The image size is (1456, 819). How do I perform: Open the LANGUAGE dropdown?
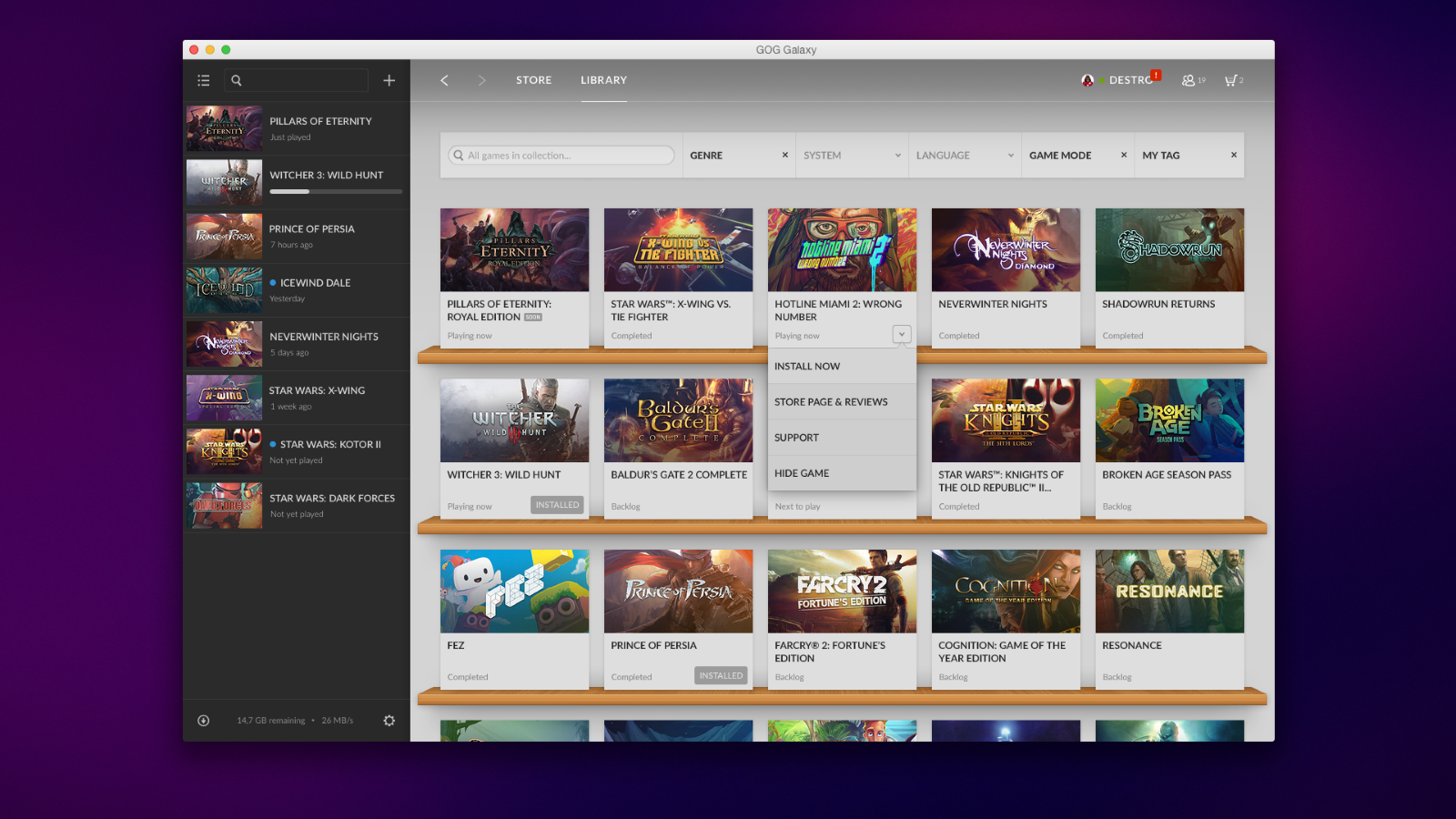[1012, 155]
